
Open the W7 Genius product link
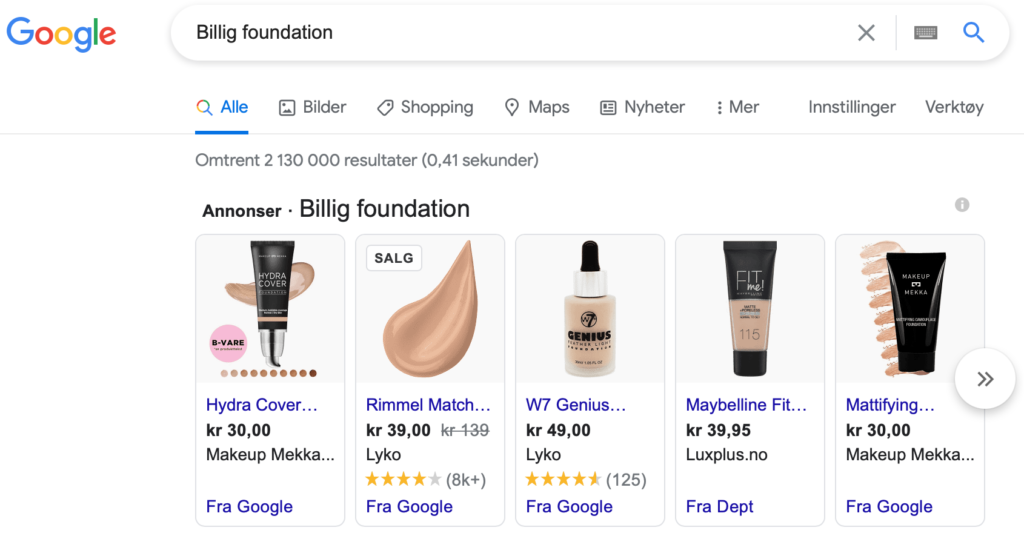576,405
